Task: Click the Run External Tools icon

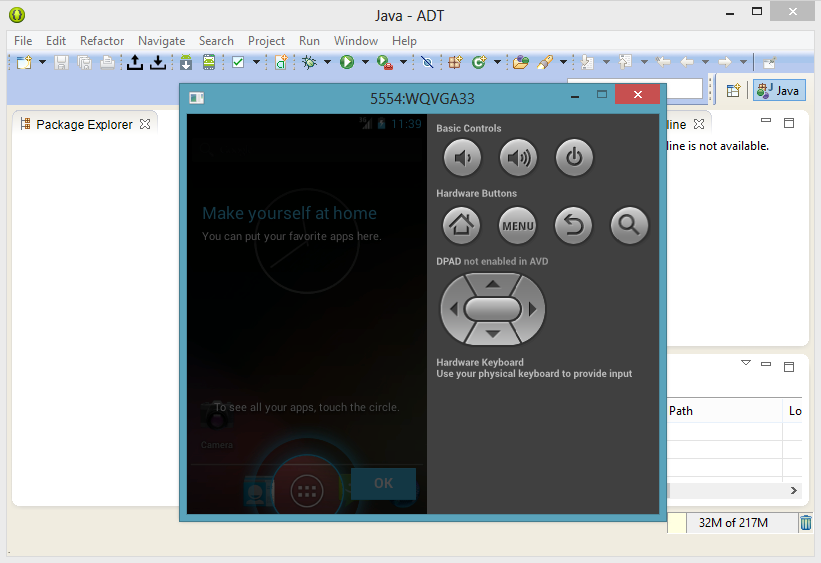Action: [385, 63]
